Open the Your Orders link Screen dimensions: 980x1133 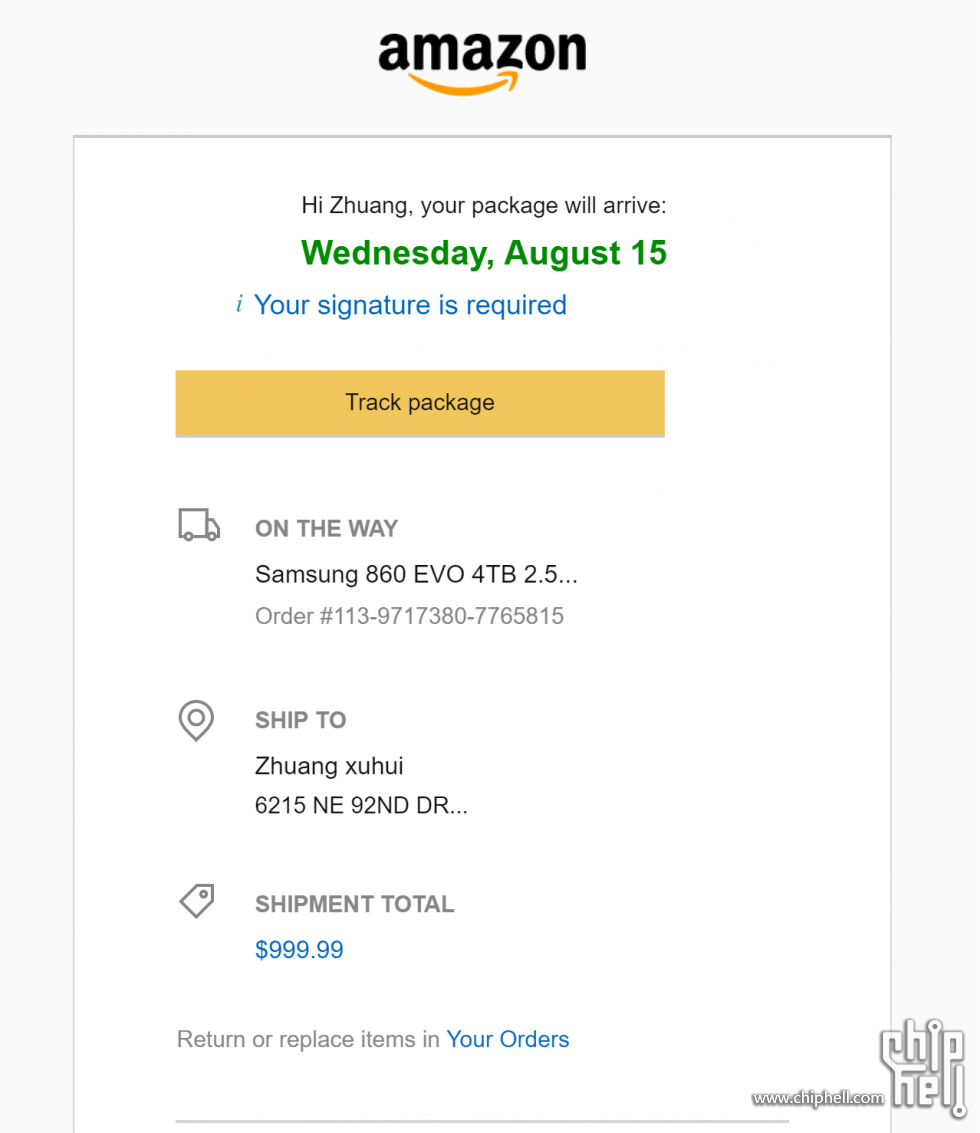coord(507,1039)
